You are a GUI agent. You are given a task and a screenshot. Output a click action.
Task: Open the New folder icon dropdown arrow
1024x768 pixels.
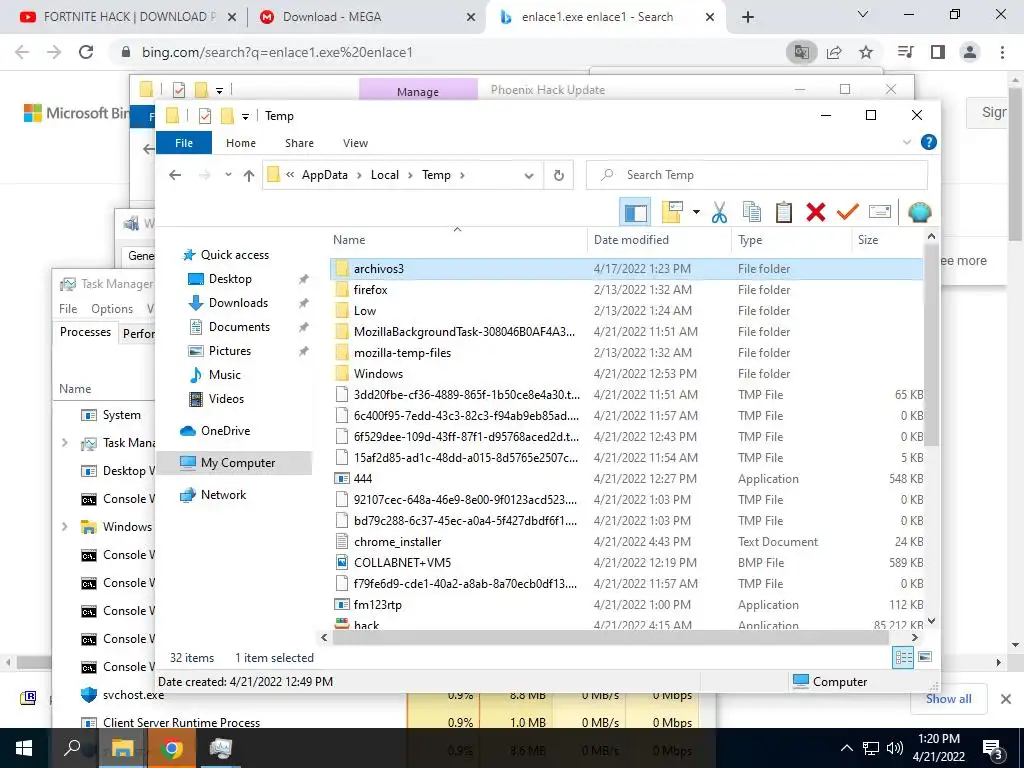696,212
